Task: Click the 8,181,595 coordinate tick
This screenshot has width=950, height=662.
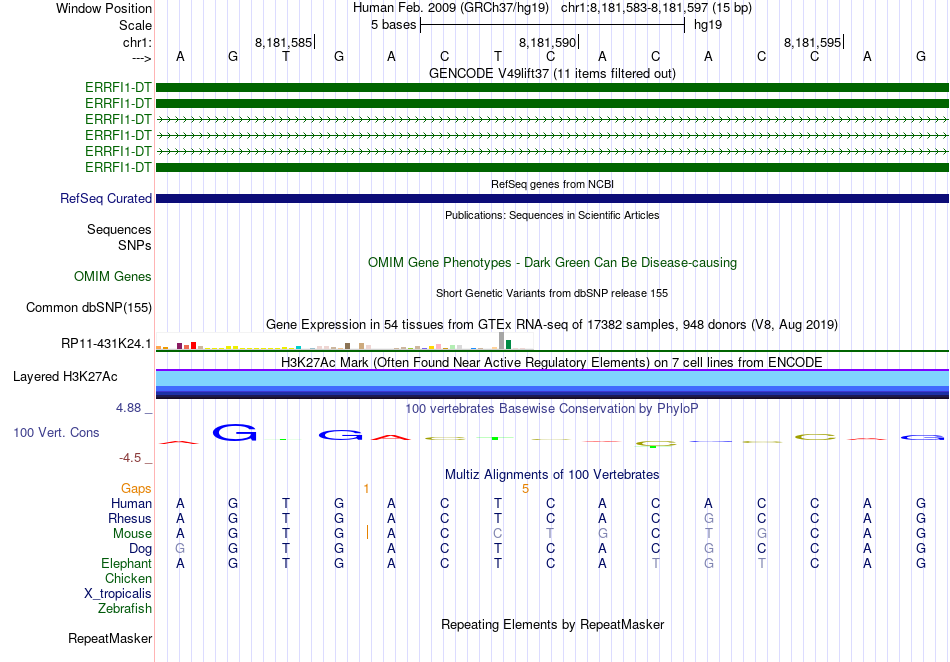Action: click(x=812, y=42)
